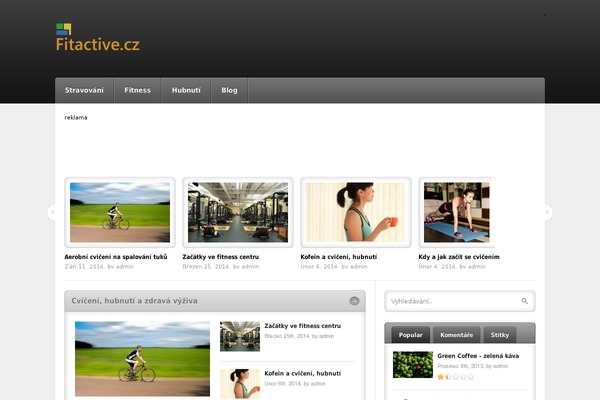600x400 pixels.
Task: Open the Fitness menu item
Action: tap(137, 90)
